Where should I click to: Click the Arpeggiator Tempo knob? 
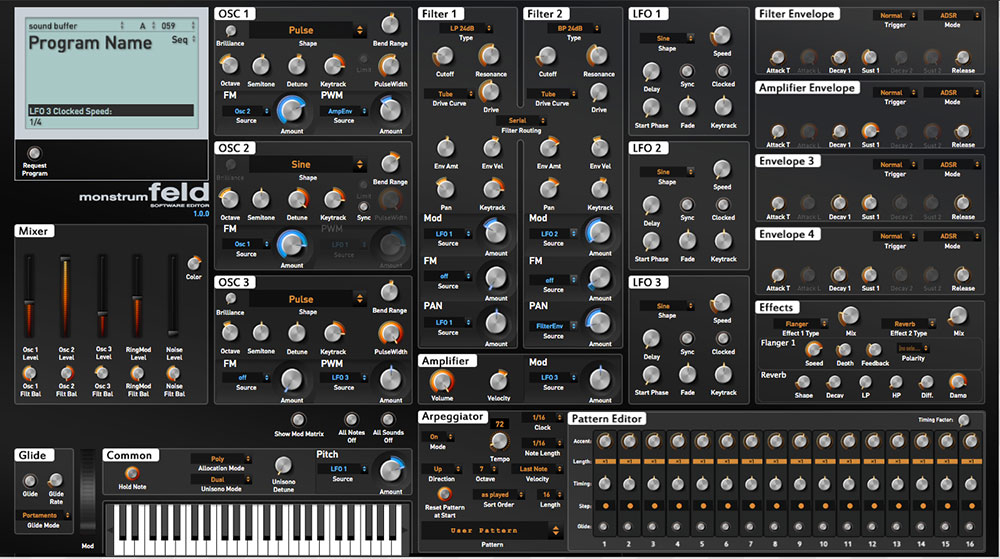499,441
